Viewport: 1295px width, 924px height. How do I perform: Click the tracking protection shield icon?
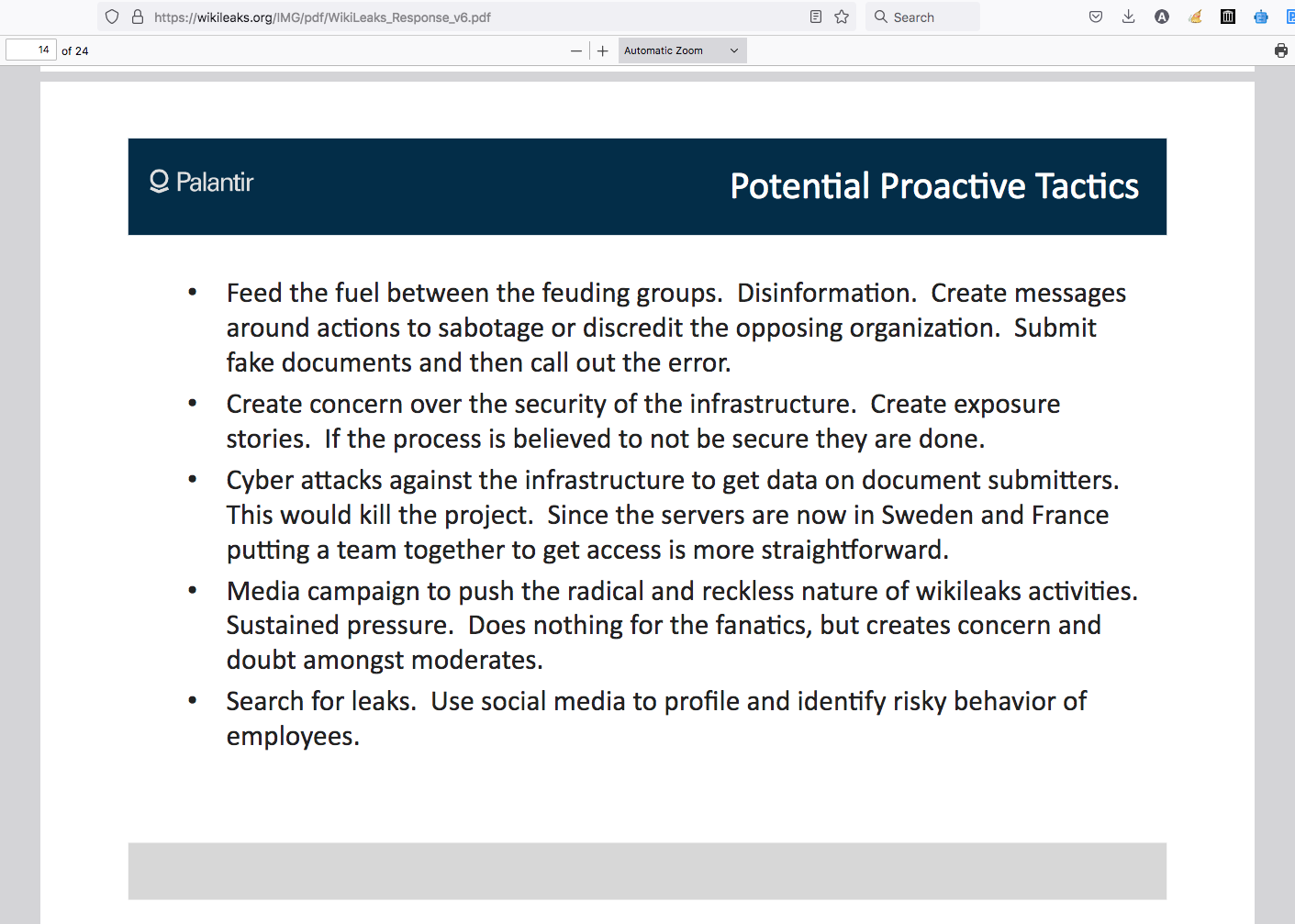pyautogui.click(x=112, y=17)
